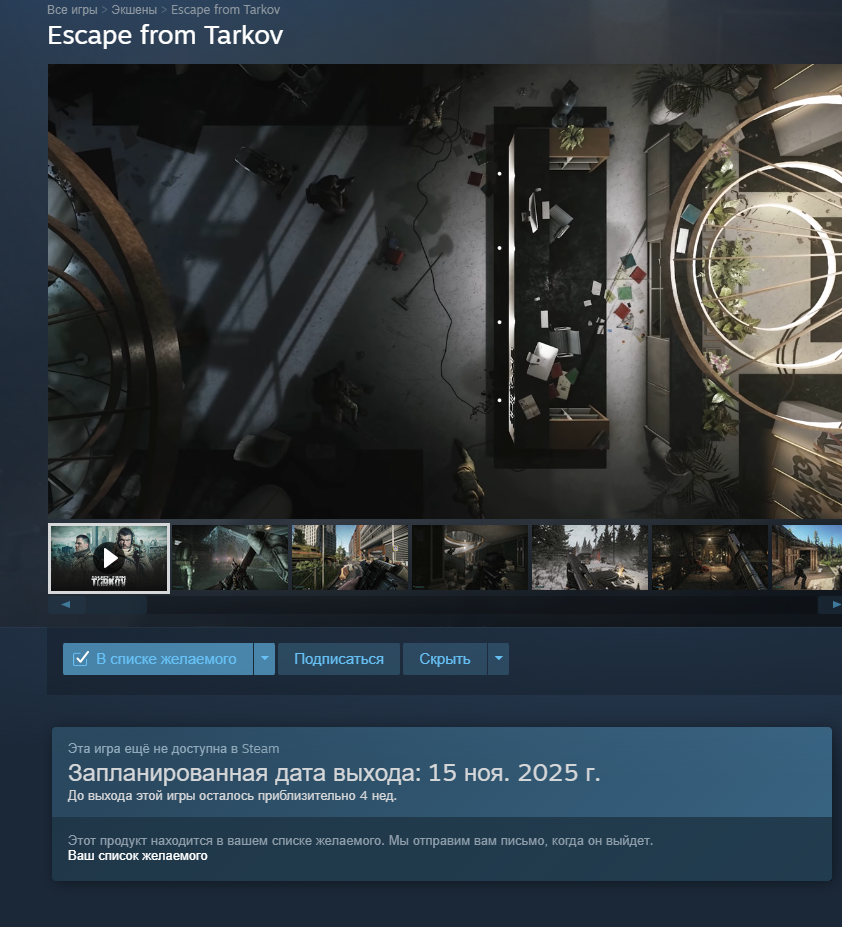Screen dimensions: 842x927
Task: Open the 'Все игры' breadcrumb link
Action: 72,9
